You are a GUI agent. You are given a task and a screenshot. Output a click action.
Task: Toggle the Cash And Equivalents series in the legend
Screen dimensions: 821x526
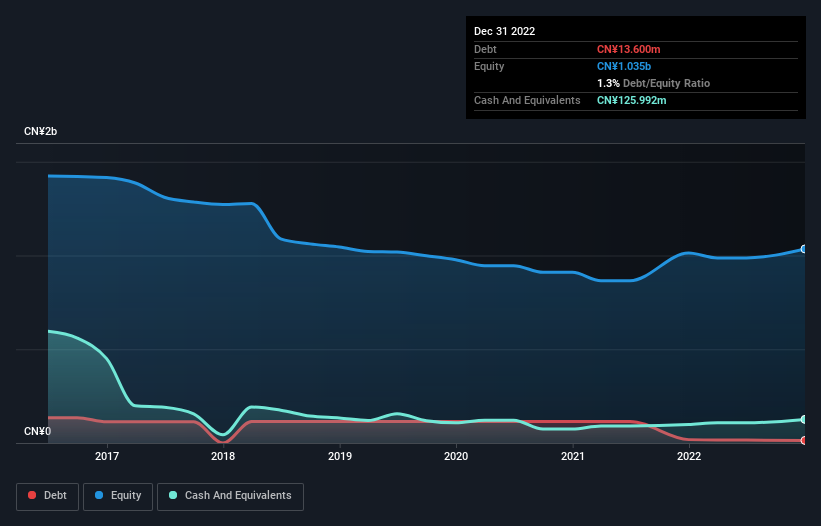230,496
